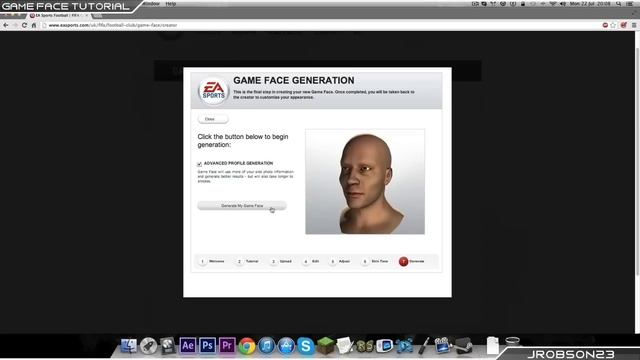
Task: Click the browser home icon
Action: (34, 25)
